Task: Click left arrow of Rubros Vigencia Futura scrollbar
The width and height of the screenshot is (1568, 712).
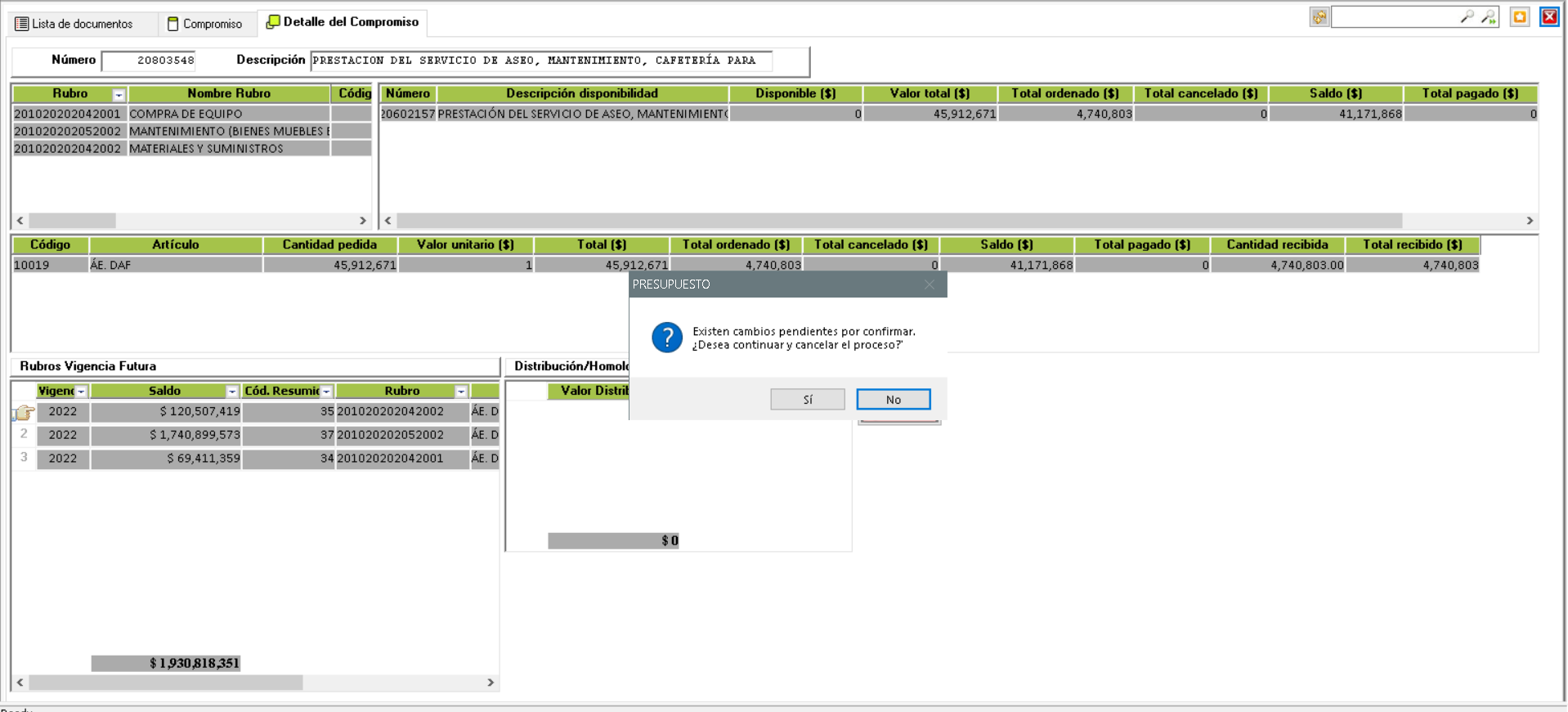Action: [x=20, y=683]
